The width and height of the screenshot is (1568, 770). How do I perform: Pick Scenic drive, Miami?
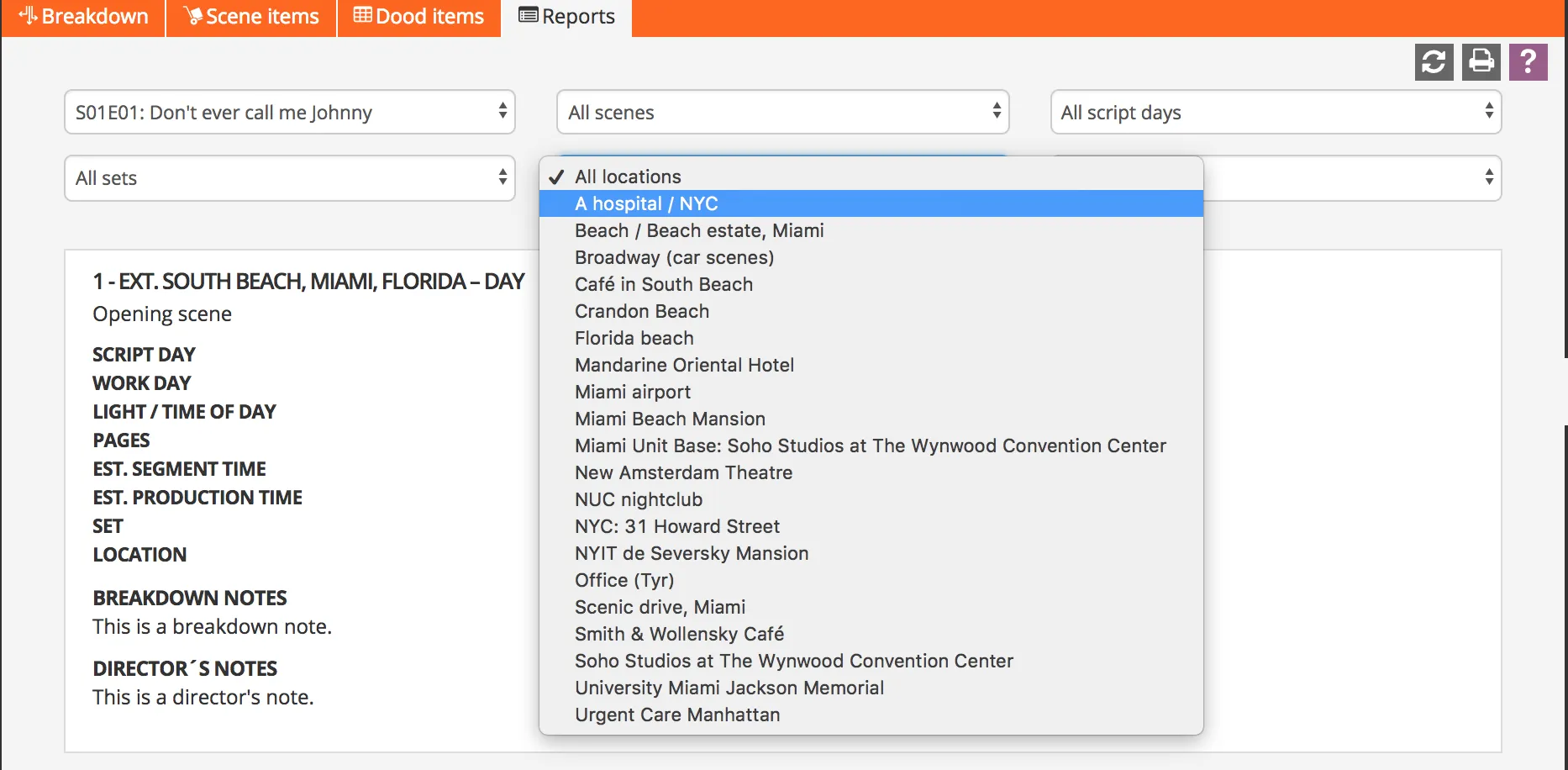pyautogui.click(x=871, y=607)
